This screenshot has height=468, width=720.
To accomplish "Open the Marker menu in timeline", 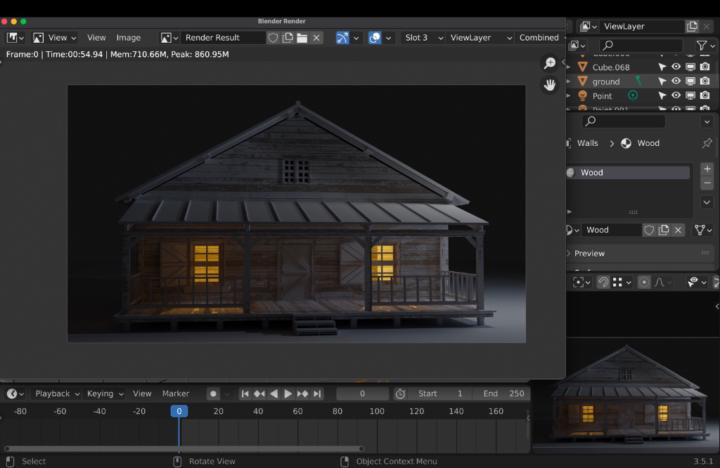I will (x=175, y=394).
